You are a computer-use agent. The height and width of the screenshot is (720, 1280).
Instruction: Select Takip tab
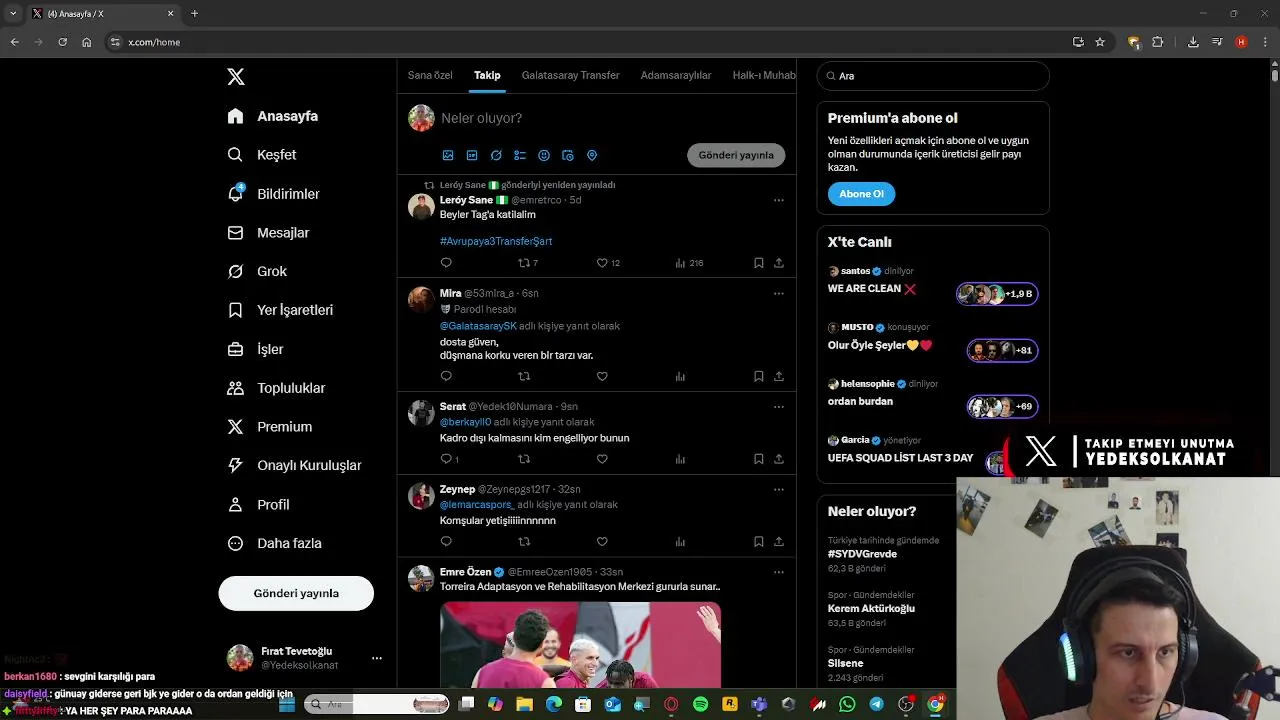(x=487, y=75)
